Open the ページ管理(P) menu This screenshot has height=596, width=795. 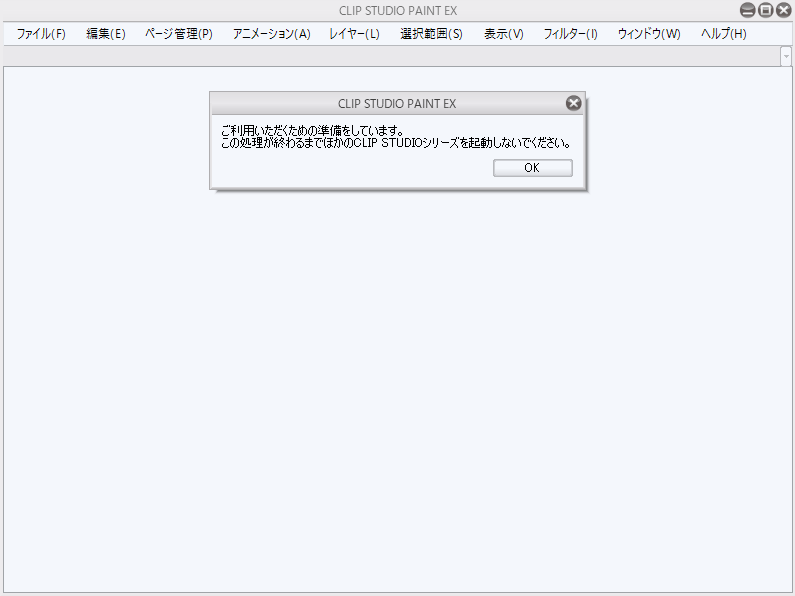tap(178, 34)
